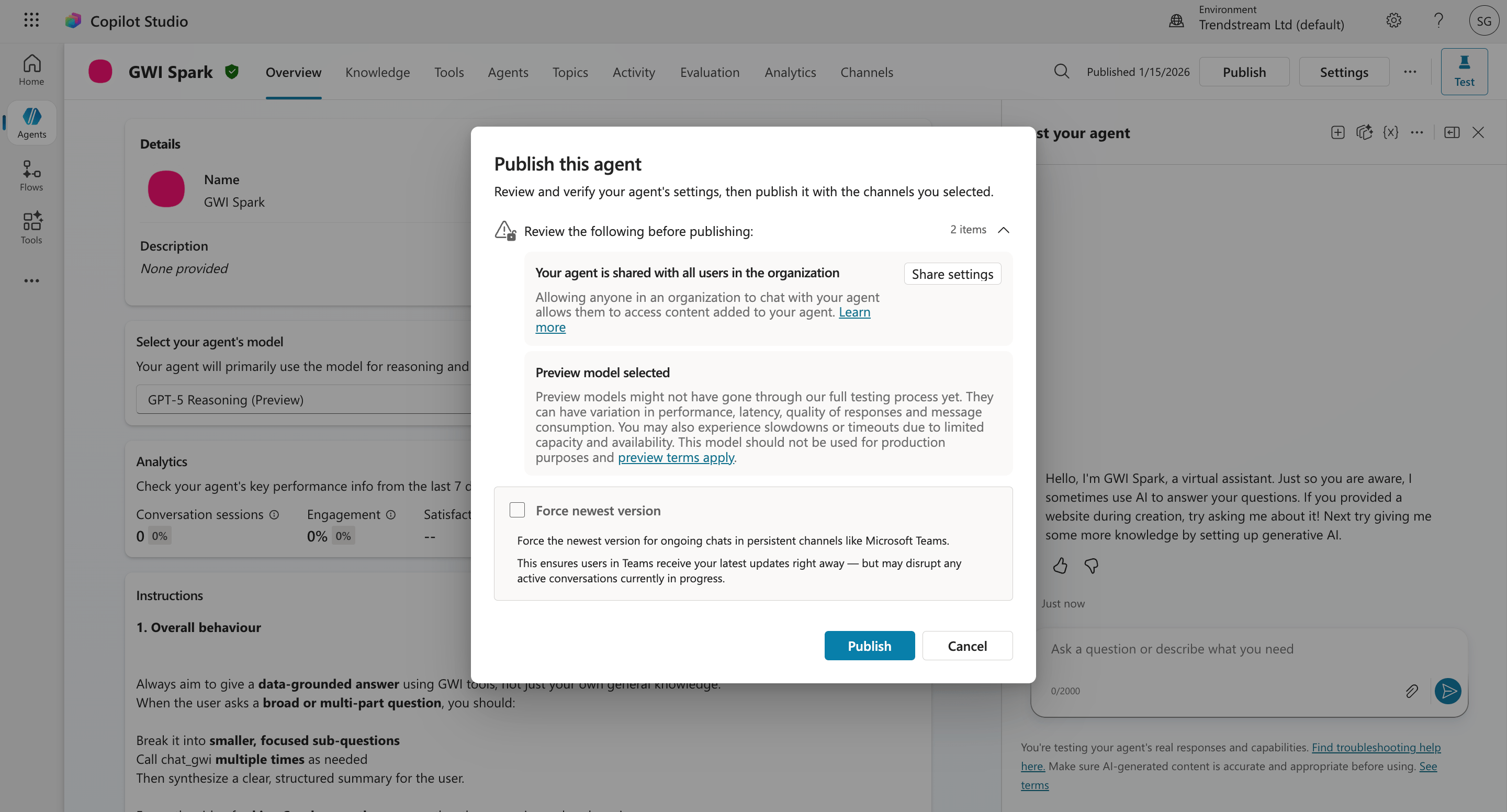Open the header more options ellipsis

[x=1410, y=71]
